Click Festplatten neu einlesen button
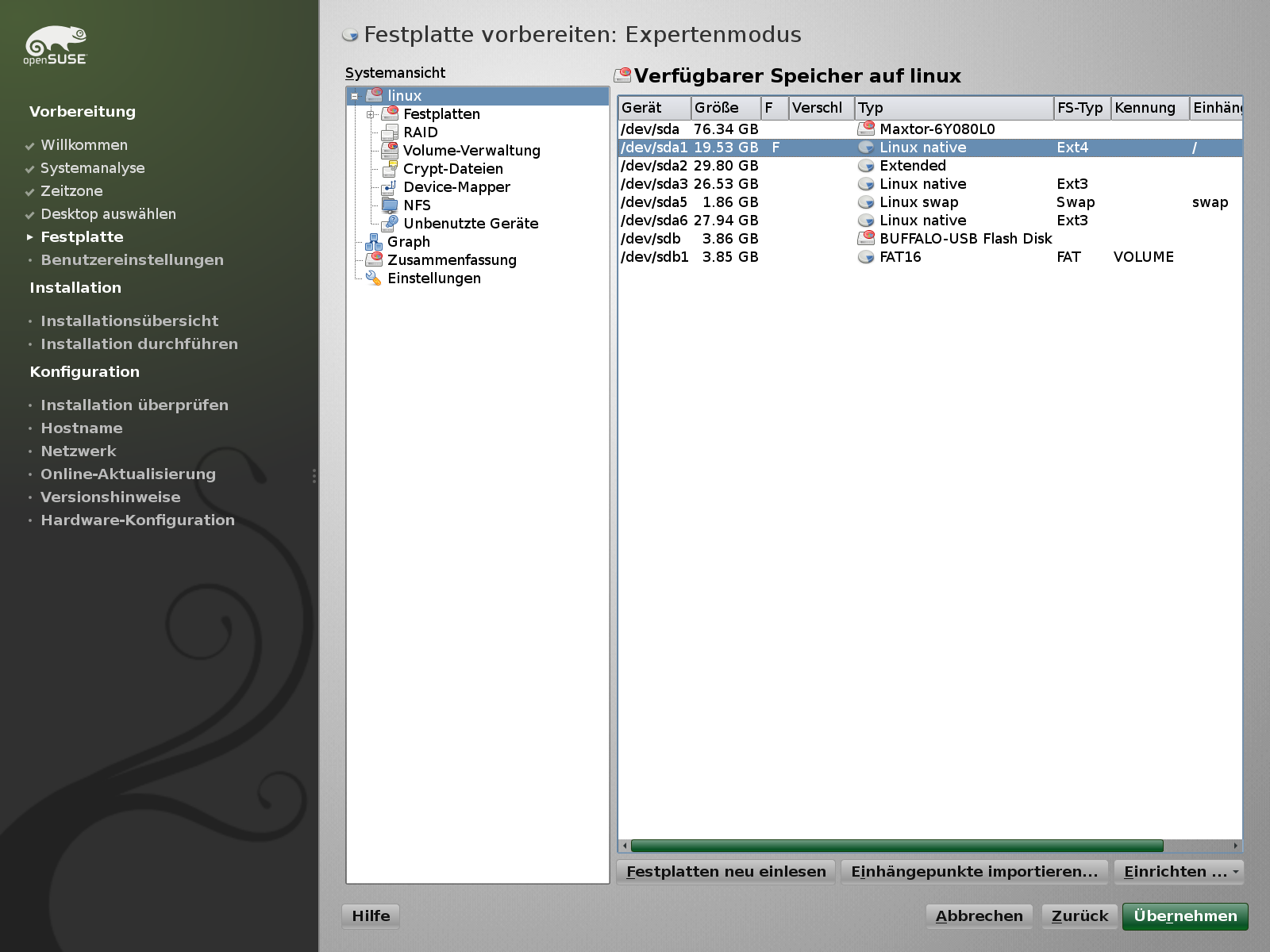Viewport: 1270px width, 952px height. 726,871
